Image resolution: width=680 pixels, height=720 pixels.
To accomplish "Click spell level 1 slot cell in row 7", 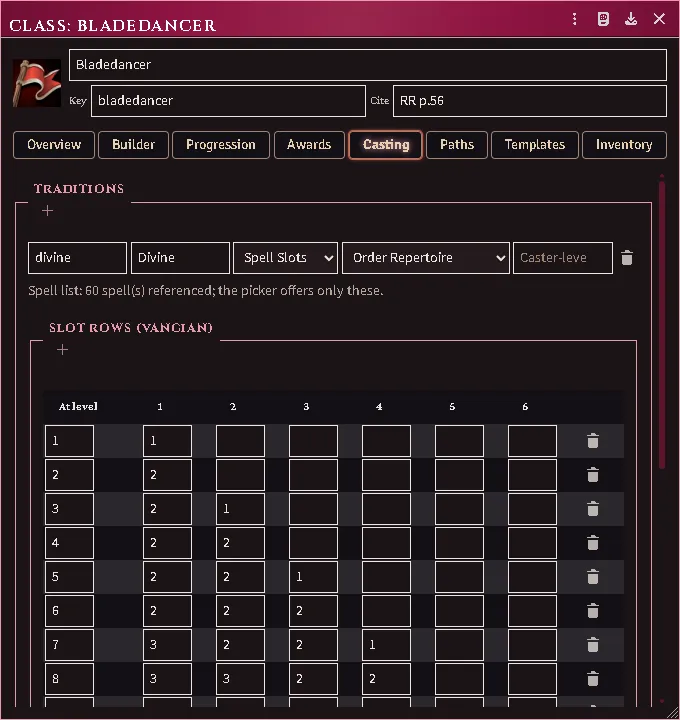I will click(167, 645).
